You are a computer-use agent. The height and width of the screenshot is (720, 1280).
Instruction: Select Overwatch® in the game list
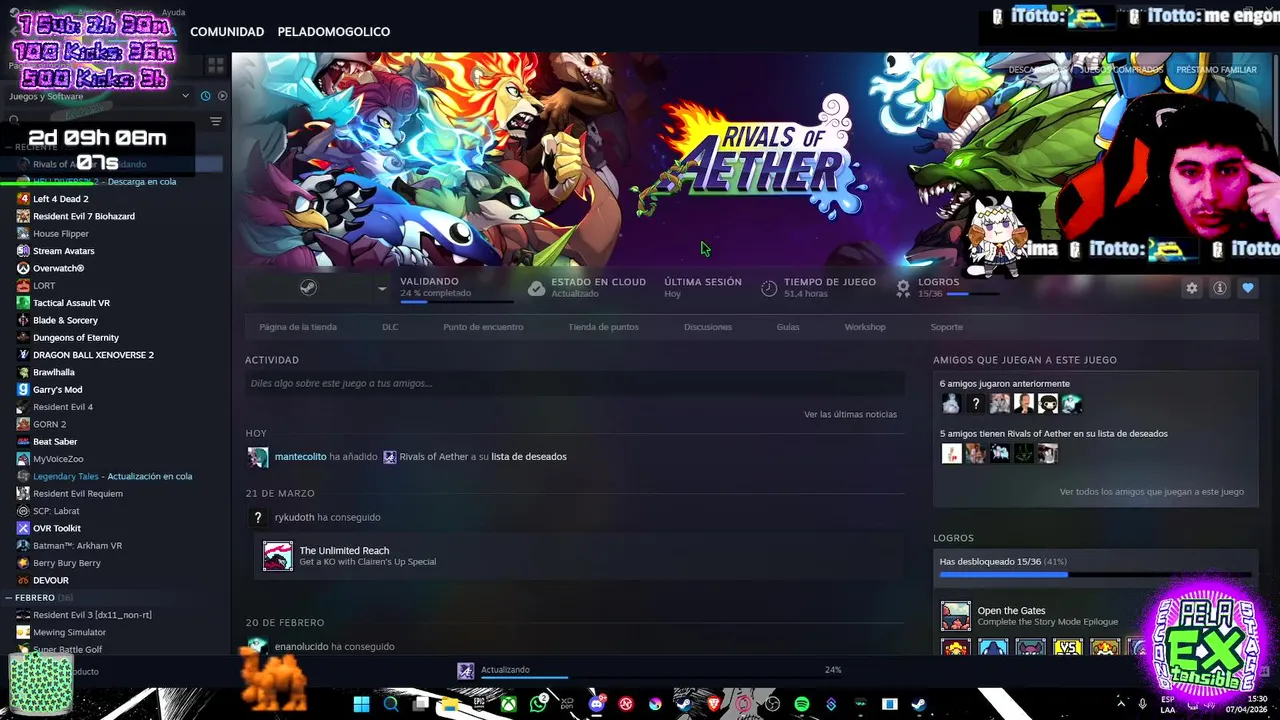coord(58,268)
